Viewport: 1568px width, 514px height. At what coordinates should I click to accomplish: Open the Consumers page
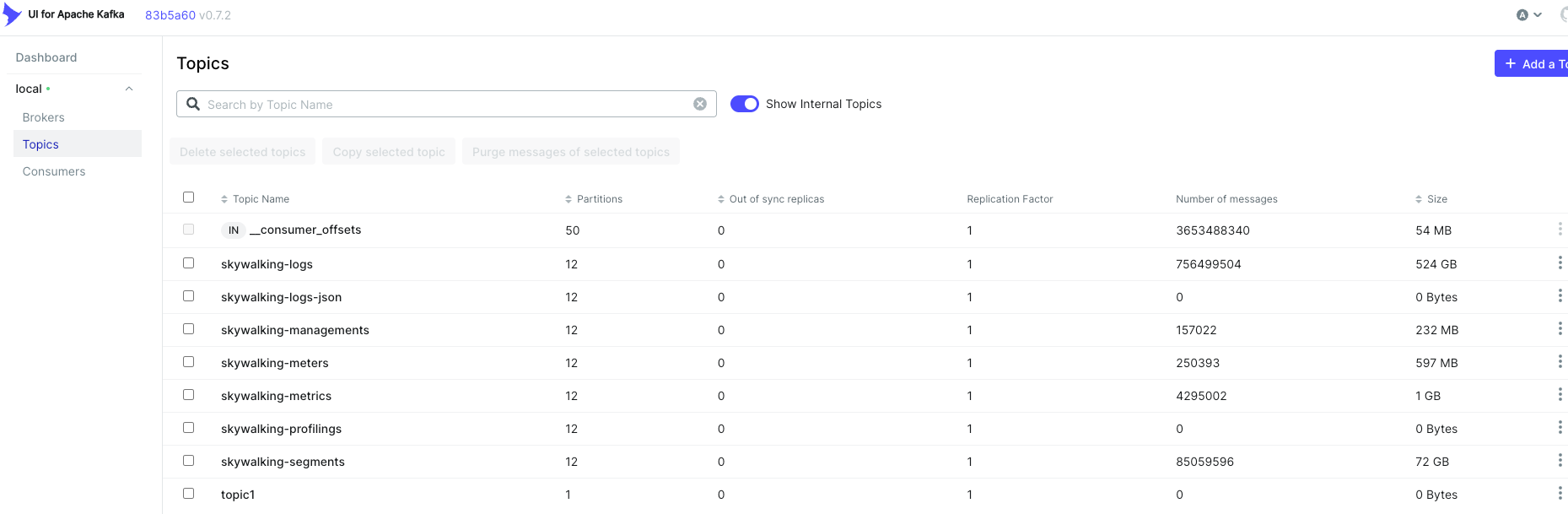tap(54, 171)
